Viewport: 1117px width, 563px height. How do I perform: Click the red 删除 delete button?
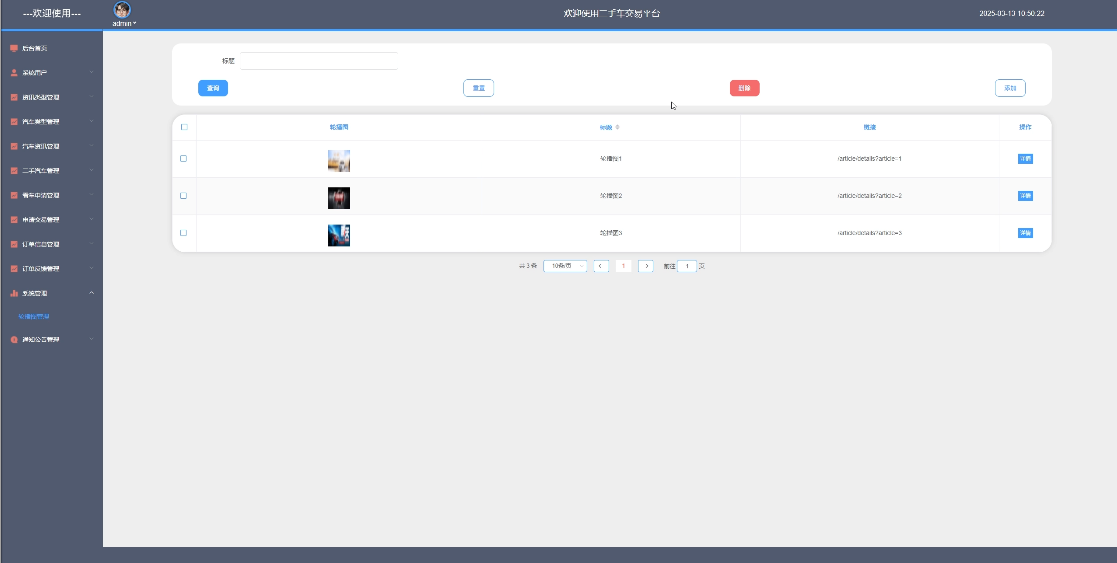pyautogui.click(x=744, y=88)
